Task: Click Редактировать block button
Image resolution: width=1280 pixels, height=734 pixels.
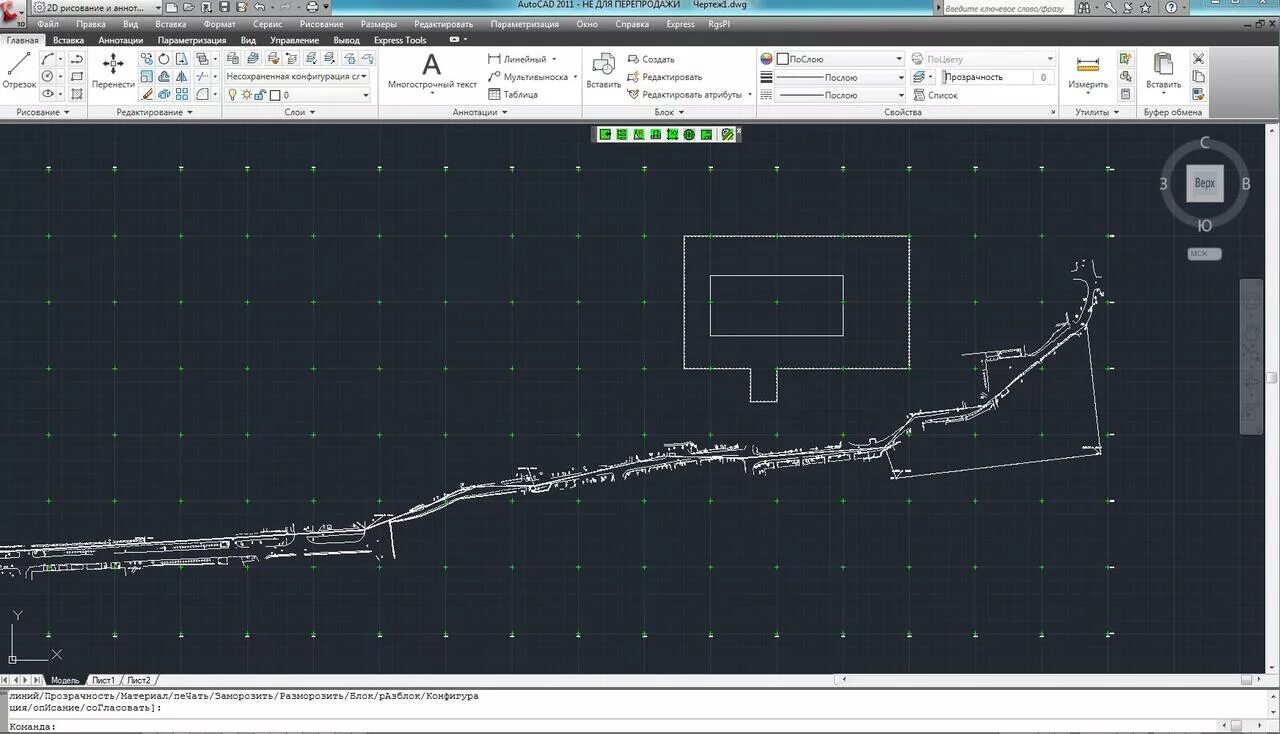Action: tap(664, 77)
